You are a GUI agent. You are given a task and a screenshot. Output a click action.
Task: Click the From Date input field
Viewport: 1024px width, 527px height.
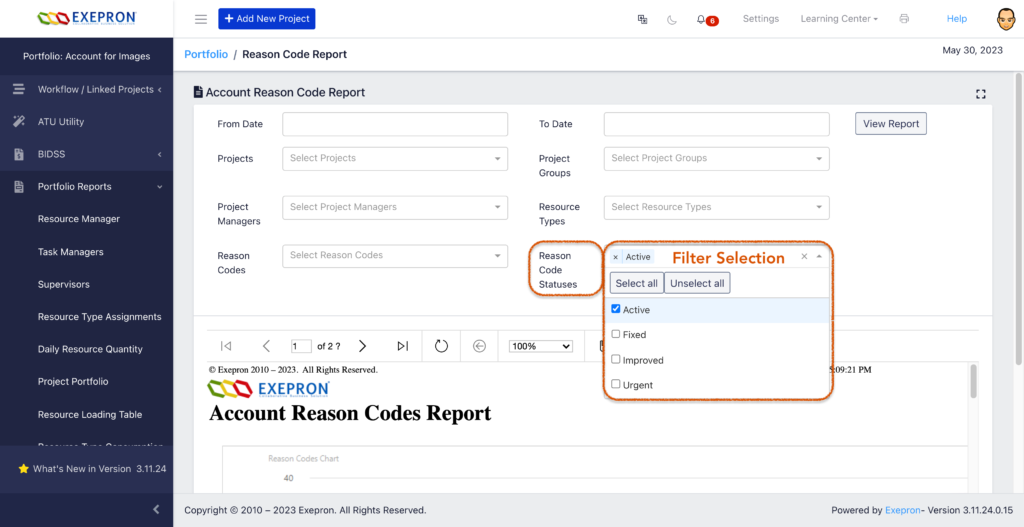tap(395, 124)
